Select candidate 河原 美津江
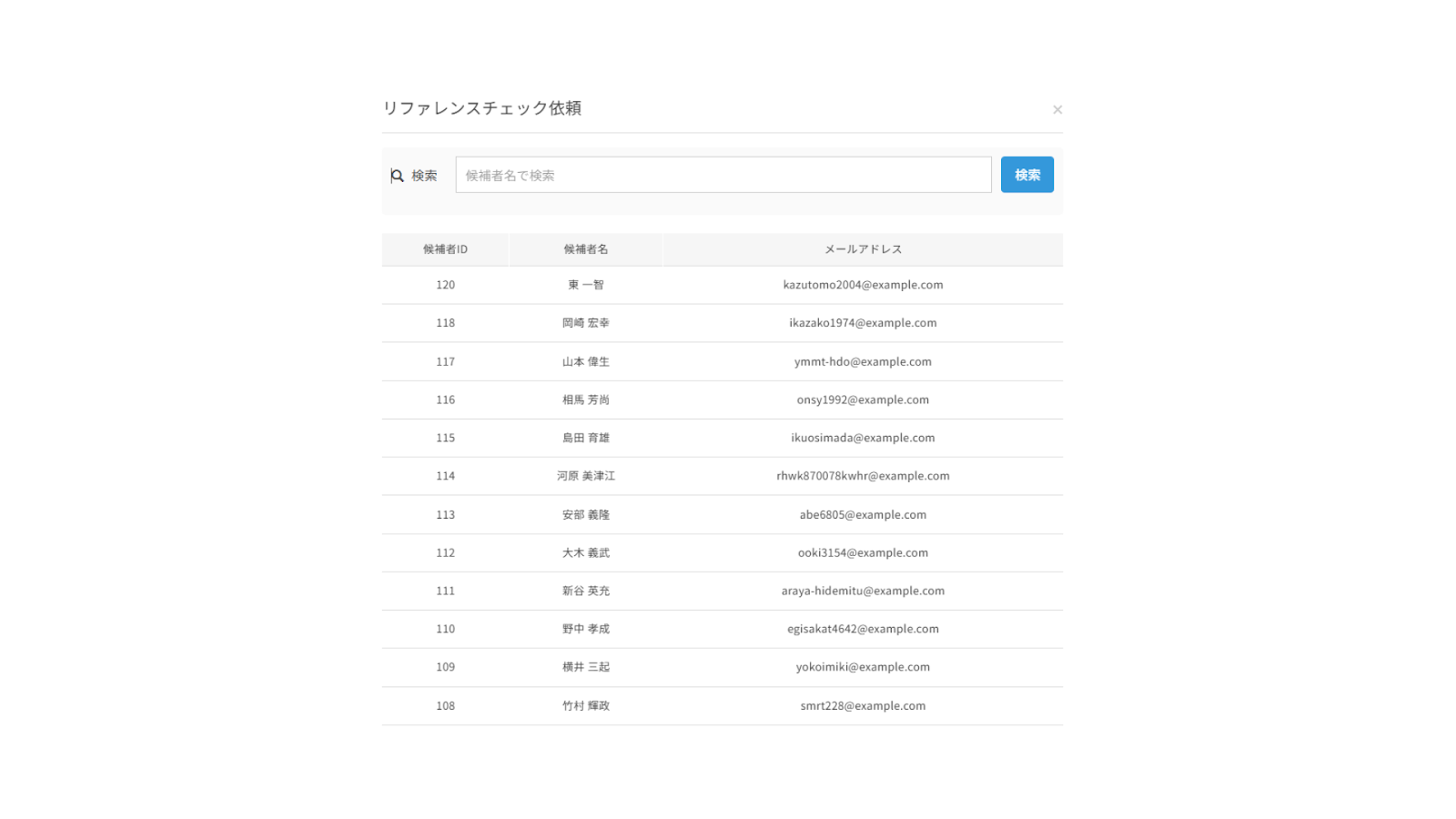The height and width of the screenshot is (819, 1456). 585,476
